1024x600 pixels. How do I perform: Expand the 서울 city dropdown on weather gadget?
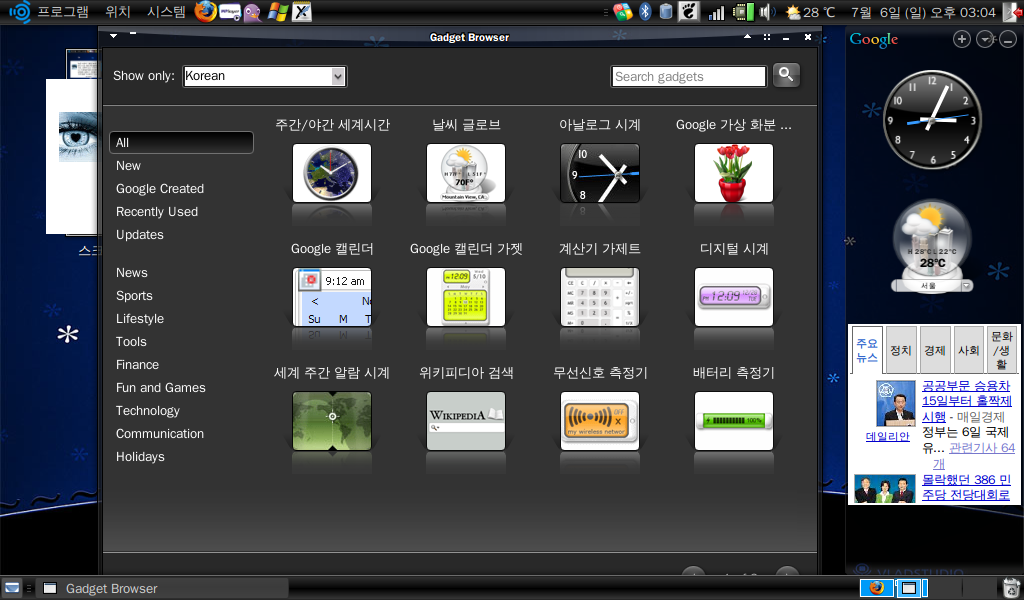pos(967,286)
